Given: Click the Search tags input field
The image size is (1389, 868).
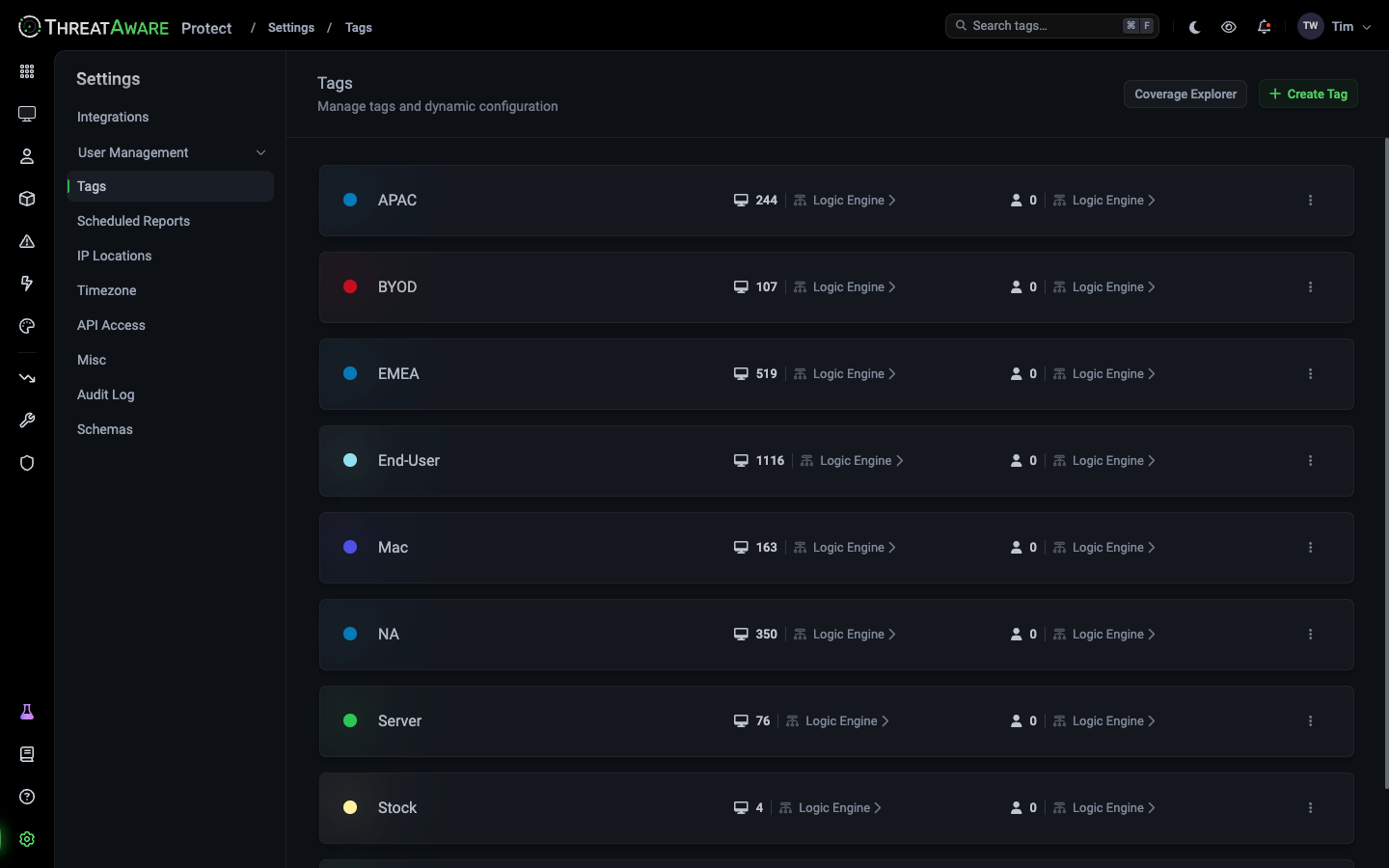Looking at the screenshot, I should [x=1051, y=26].
